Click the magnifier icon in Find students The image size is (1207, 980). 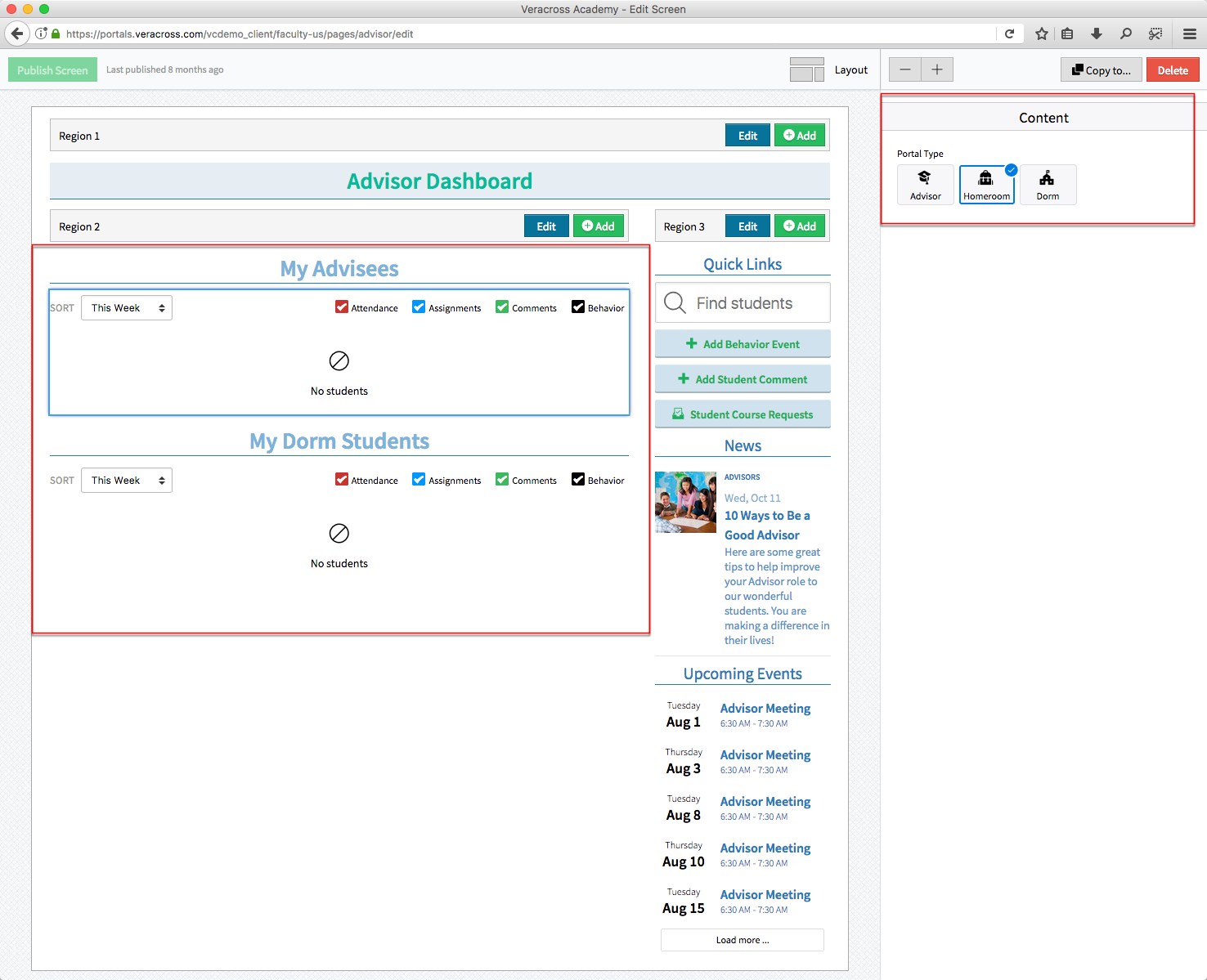(675, 302)
